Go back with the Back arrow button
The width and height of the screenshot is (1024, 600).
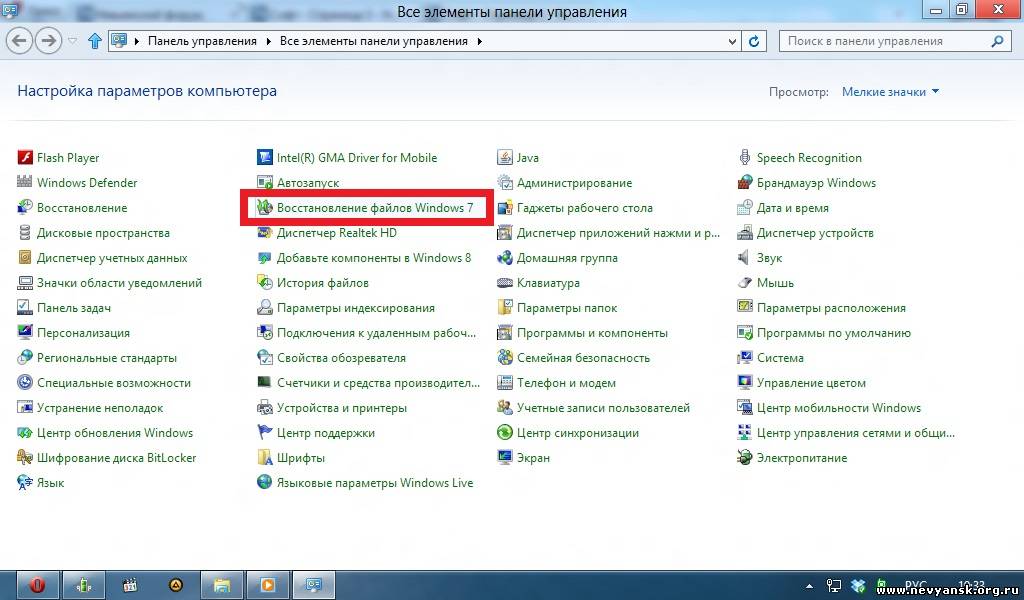point(20,41)
